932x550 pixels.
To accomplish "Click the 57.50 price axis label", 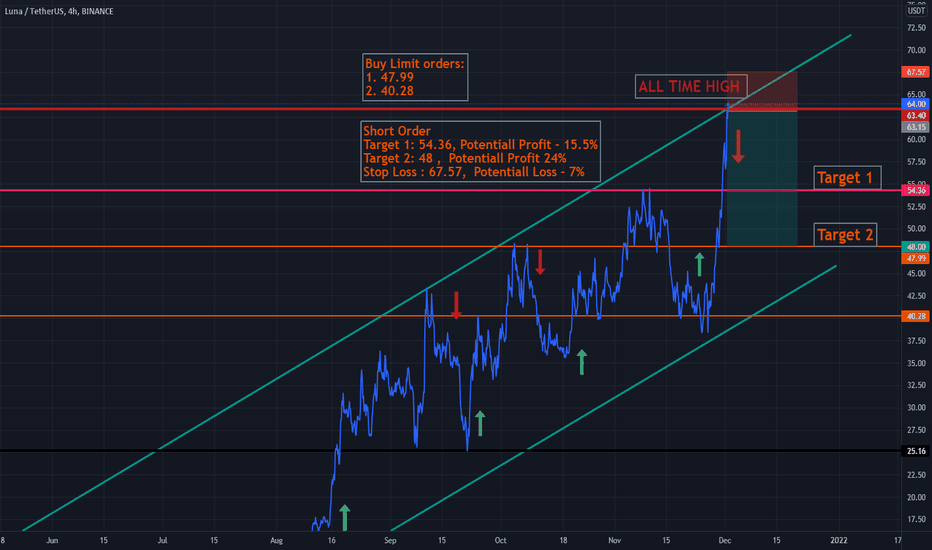I will (916, 162).
